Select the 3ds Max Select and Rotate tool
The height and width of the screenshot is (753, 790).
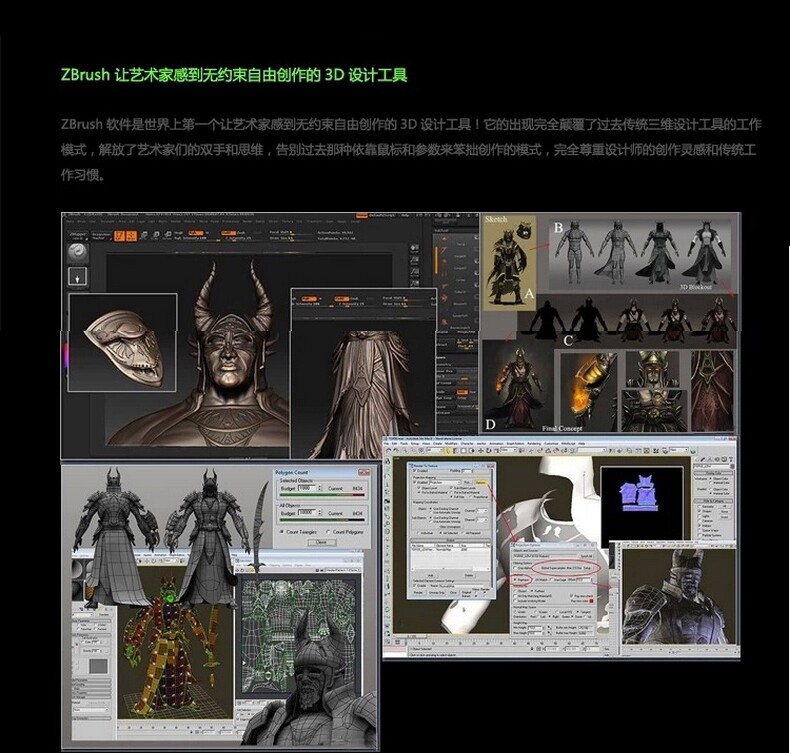(489, 451)
